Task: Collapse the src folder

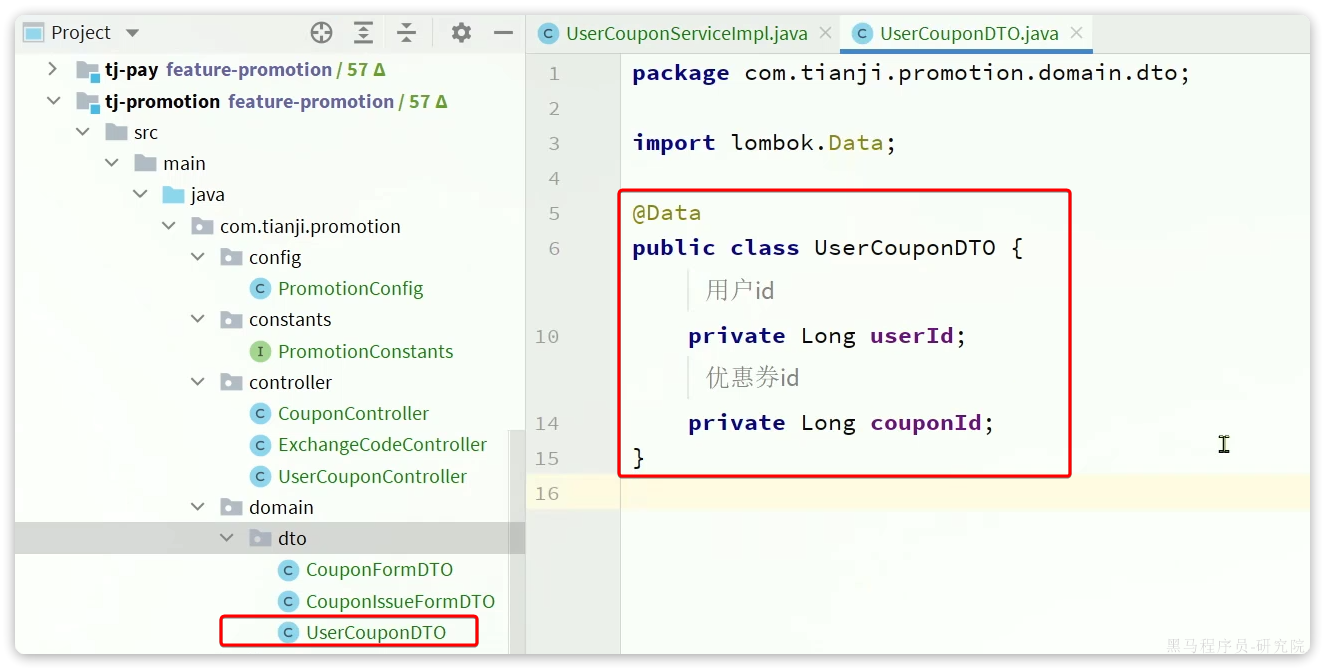Action: tap(82, 132)
